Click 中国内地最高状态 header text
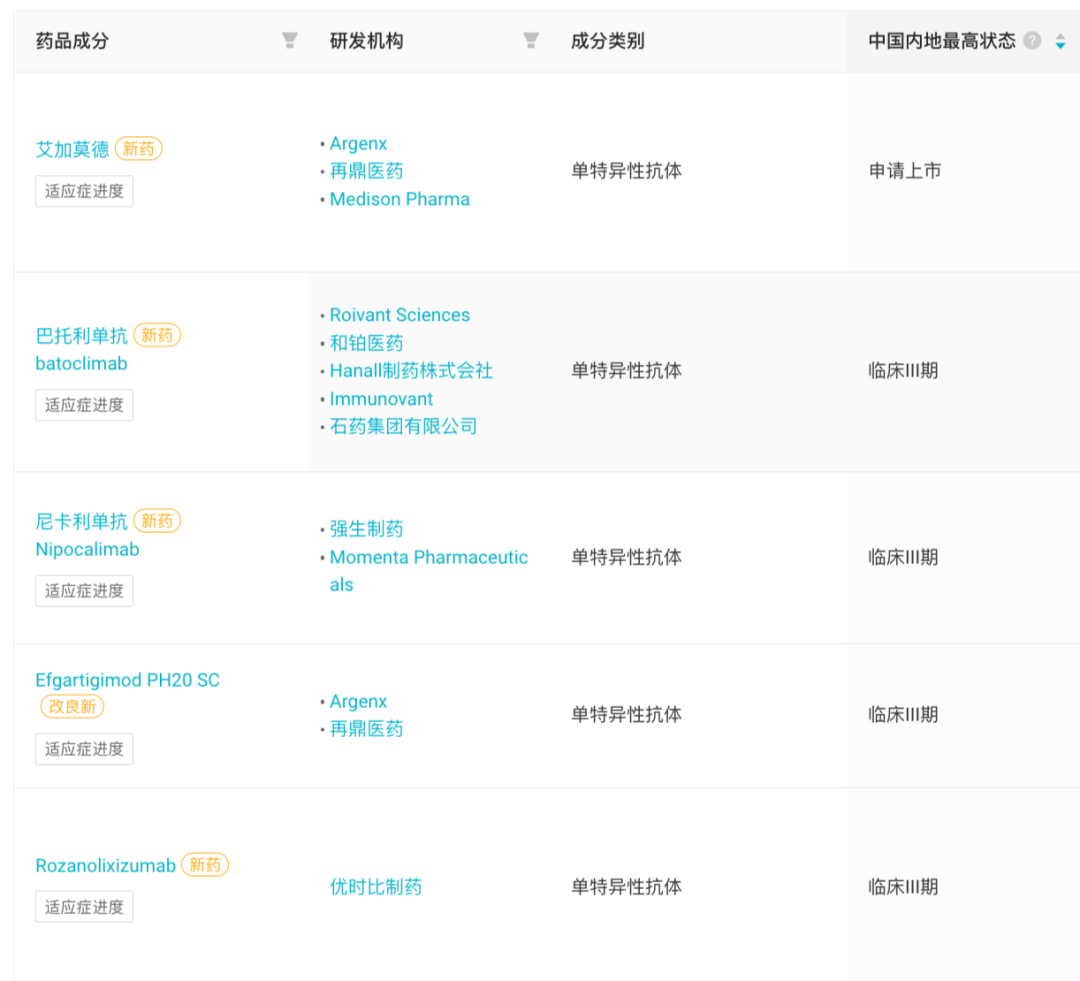The height and width of the screenshot is (981, 1080). [x=942, y=41]
